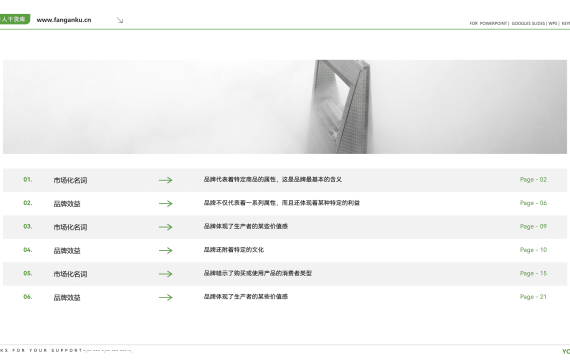Image resolution: width=570 pixels, height=360 pixels.
Task: Click the row 05 description text
Action: [258, 273]
